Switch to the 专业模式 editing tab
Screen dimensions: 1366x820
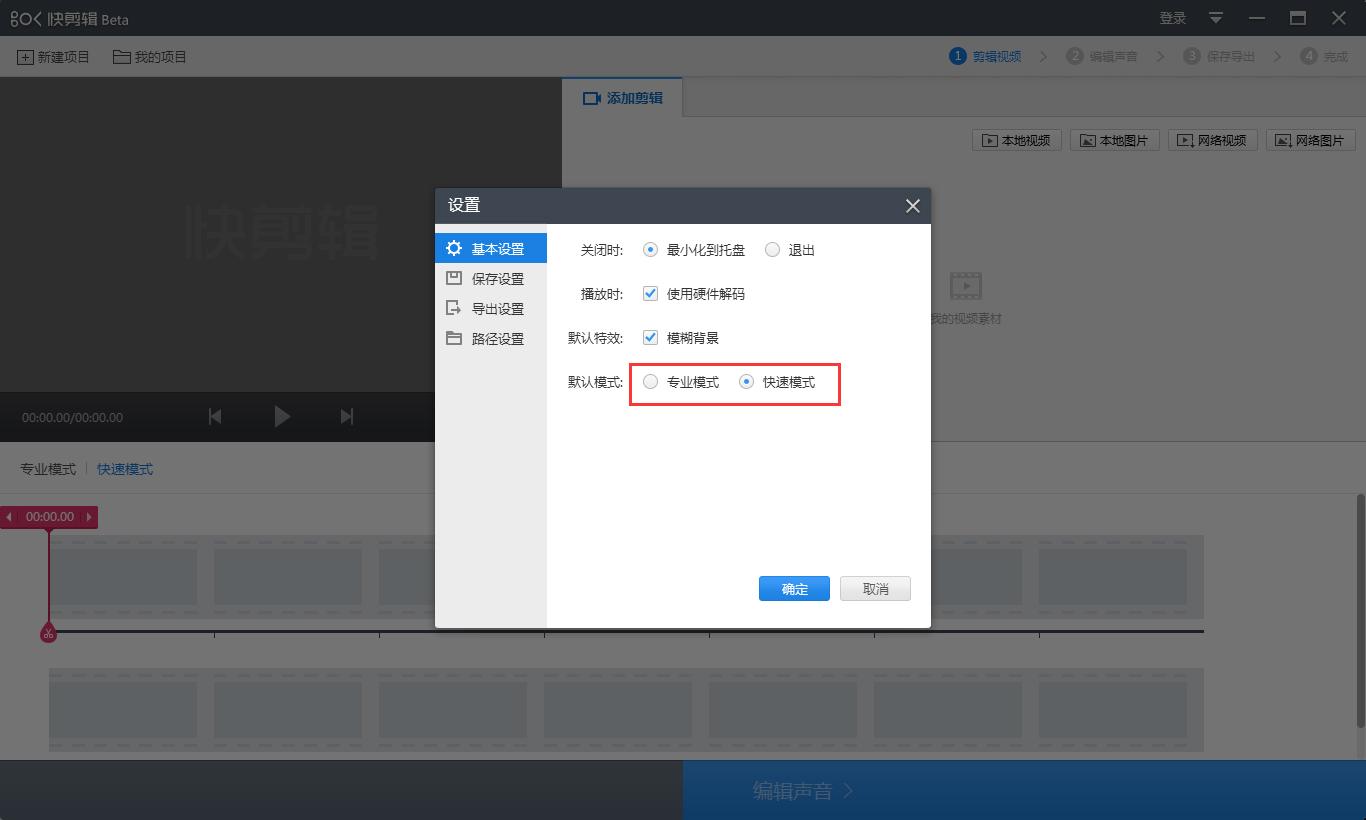[x=46, y=468]
